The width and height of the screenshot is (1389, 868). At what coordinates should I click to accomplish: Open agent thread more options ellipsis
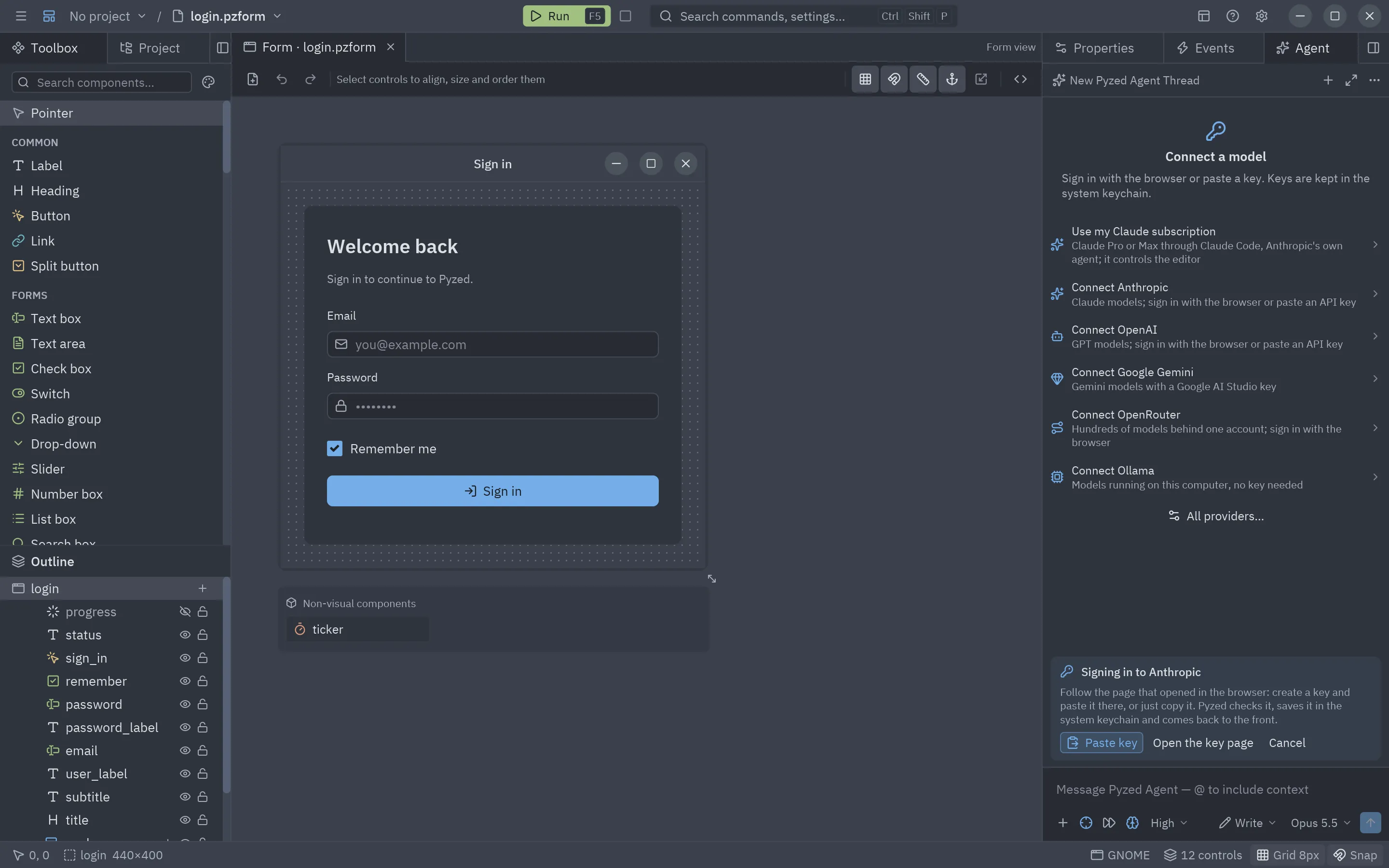[x=1374, y=81]
